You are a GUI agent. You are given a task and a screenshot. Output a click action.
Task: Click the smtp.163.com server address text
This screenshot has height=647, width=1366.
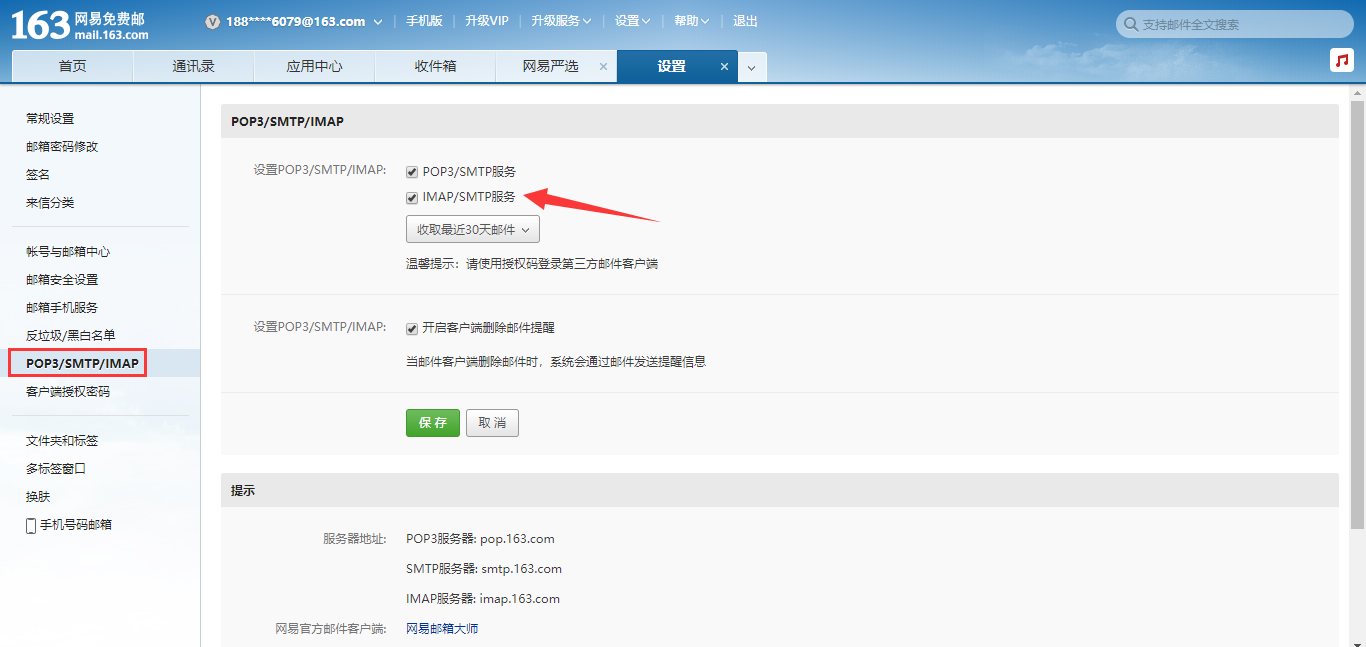pos(521,569)
